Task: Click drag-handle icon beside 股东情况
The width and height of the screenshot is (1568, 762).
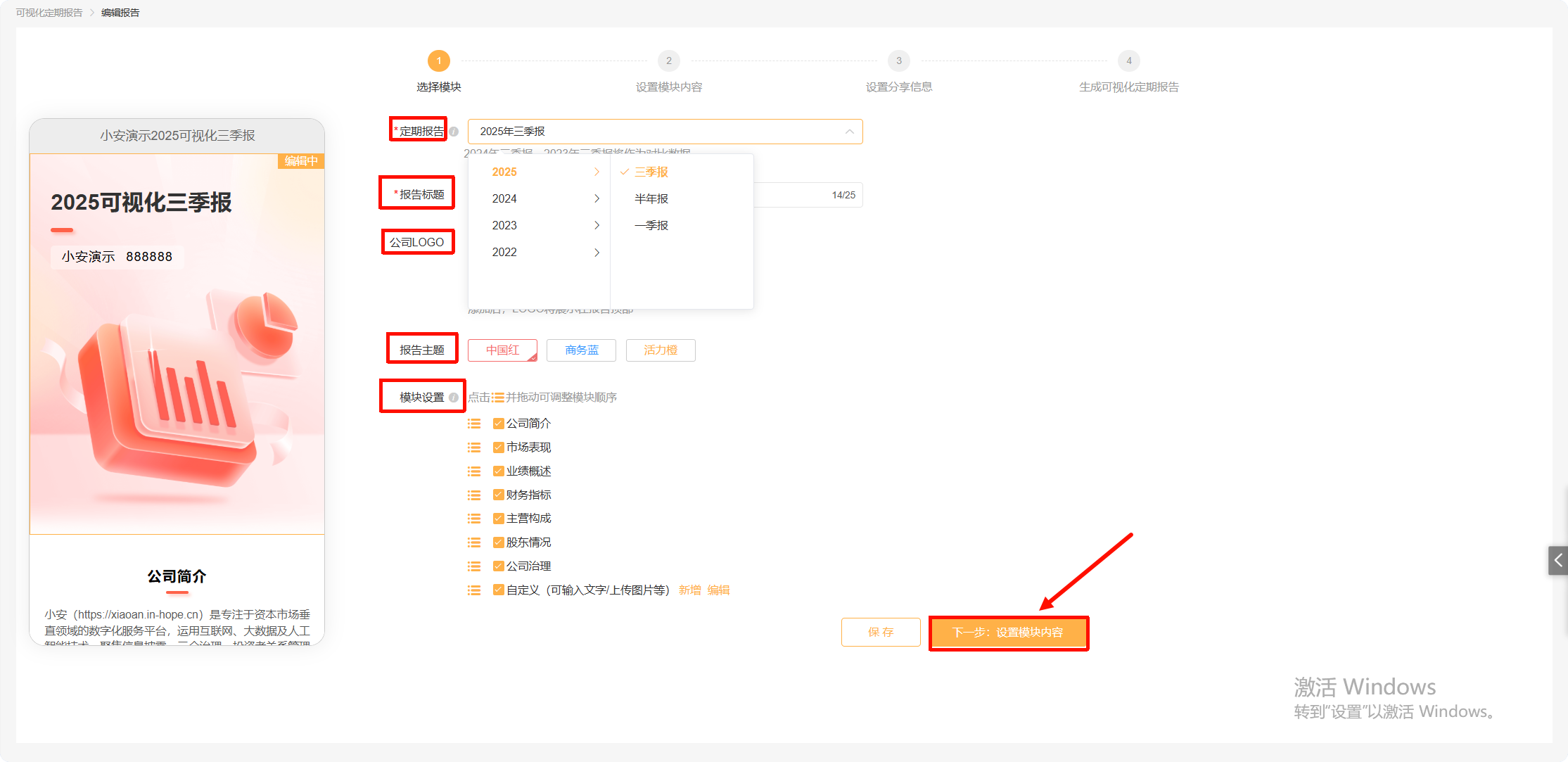Action: pos(474,542)
